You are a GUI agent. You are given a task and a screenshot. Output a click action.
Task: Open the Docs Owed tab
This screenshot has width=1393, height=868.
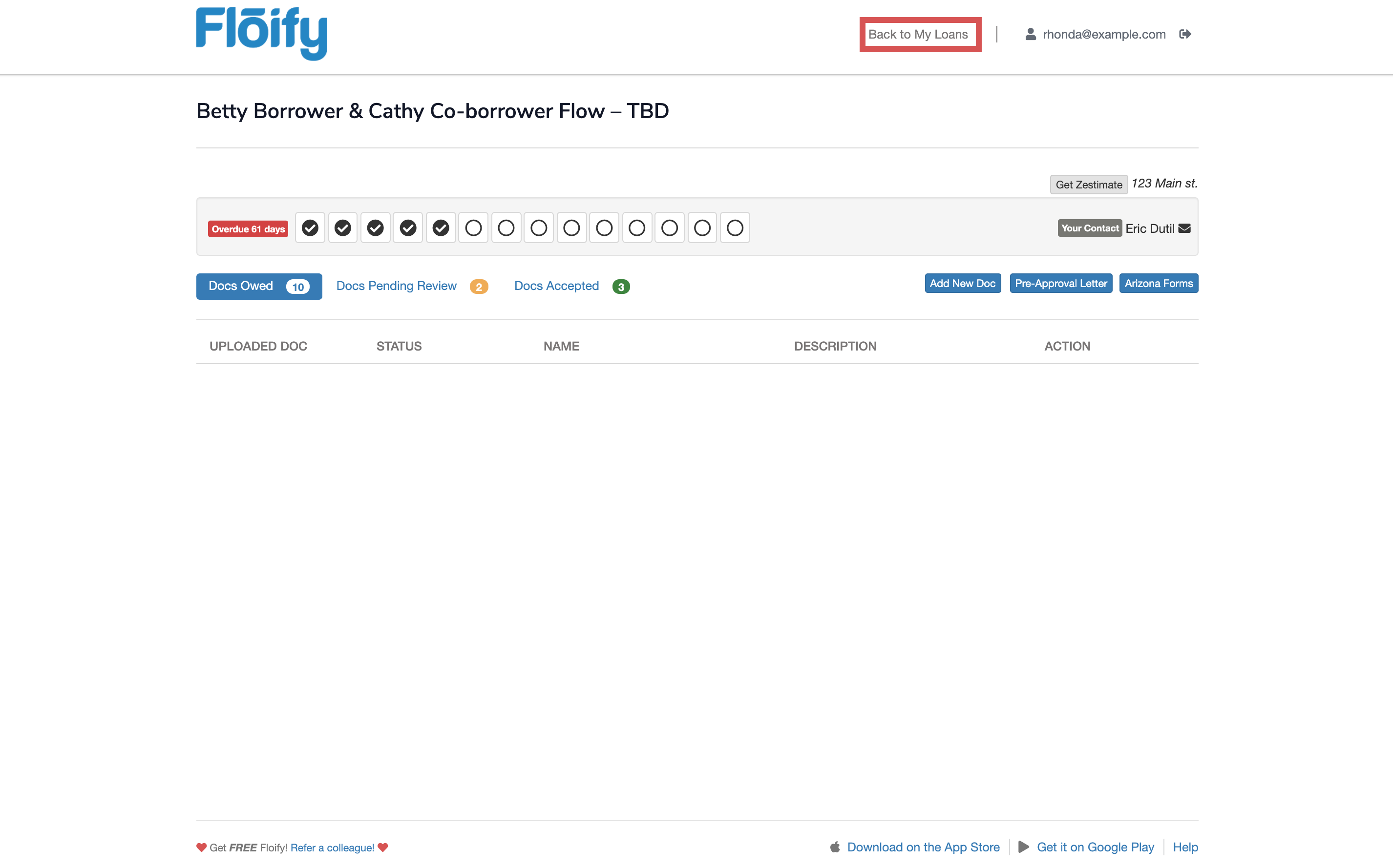259,286
